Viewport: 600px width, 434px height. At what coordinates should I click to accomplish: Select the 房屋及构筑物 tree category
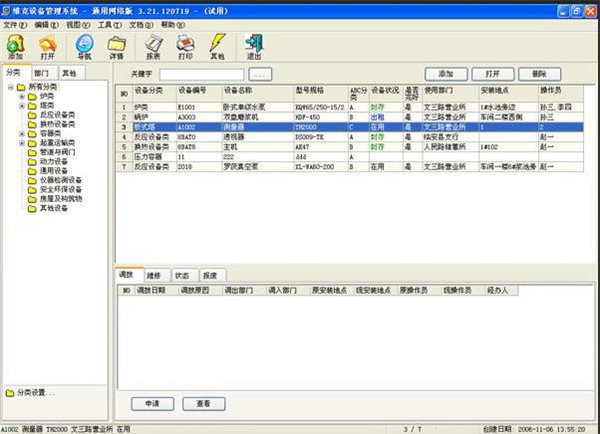pos(61,199)
